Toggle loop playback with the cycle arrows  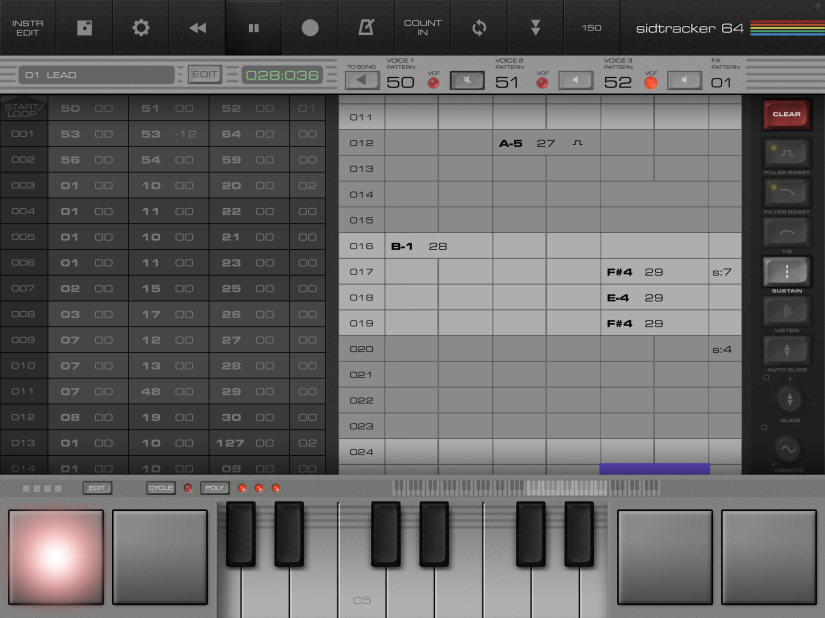click(x=479, y=28)
